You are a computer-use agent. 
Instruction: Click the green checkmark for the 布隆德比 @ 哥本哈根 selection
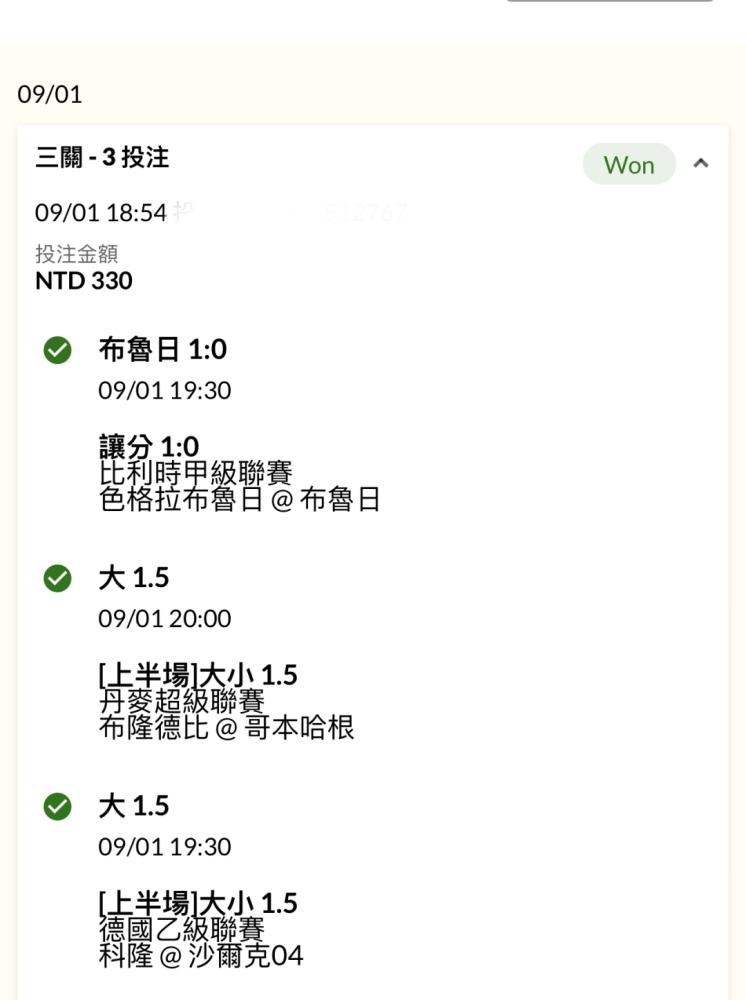tap(58, 578)
